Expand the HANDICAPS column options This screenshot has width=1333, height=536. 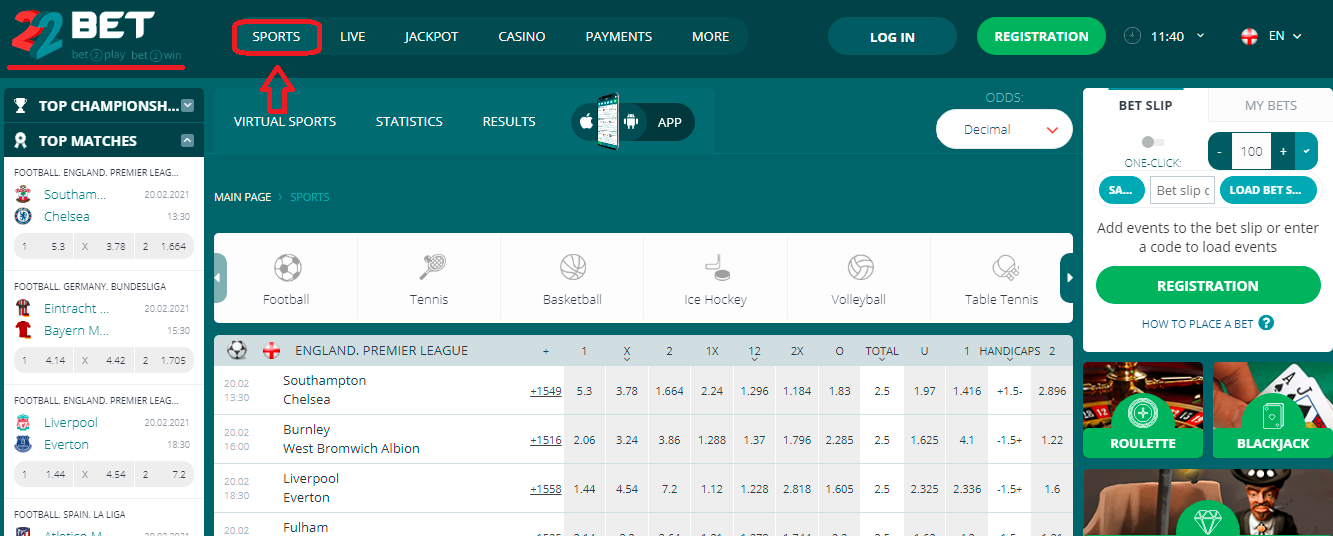pos(1009,351)
